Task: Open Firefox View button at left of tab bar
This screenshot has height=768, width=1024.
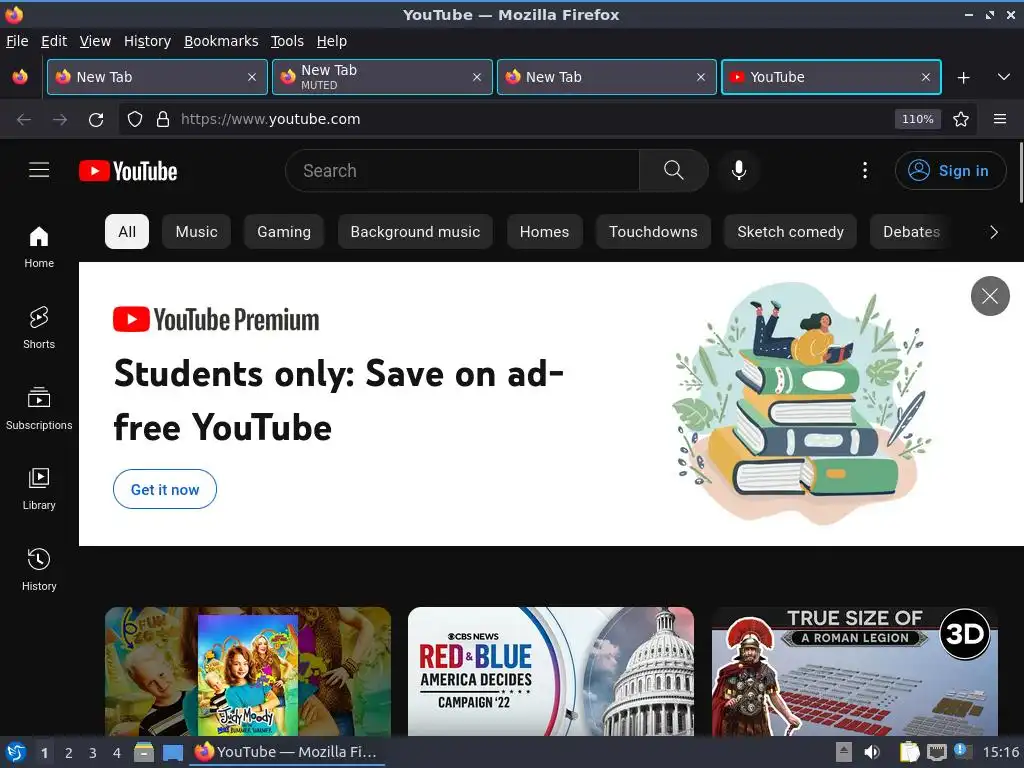Action: (20, 77)
